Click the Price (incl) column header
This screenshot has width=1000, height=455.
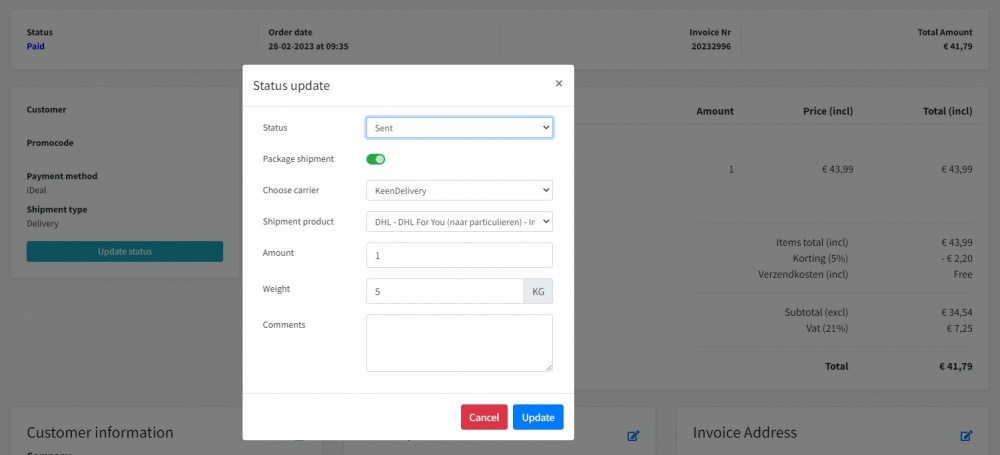tap(828, 111)
